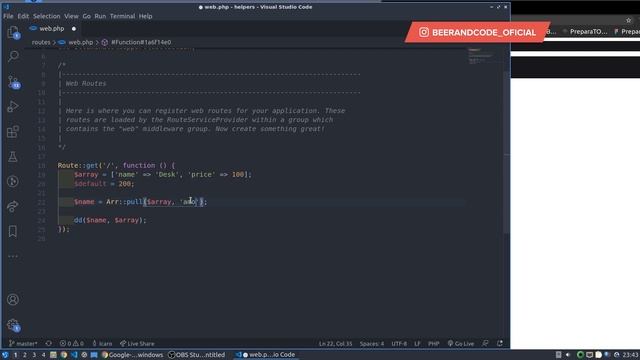Open the Run and Debug view
Image resolution: width=640 pixels, height=360 pixels.
(13, 107)
